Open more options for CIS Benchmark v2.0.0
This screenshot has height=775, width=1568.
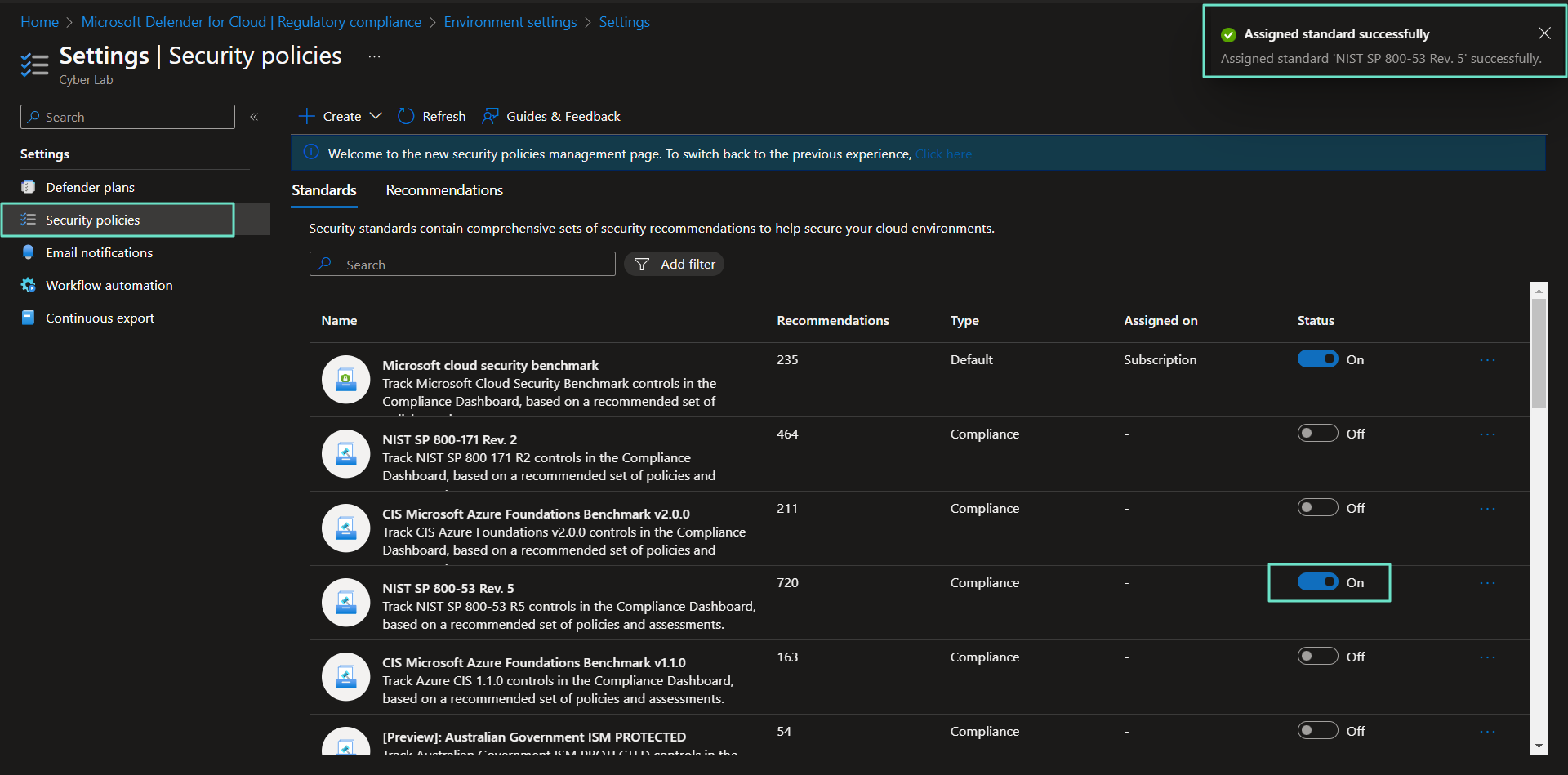pos(1487,509)
